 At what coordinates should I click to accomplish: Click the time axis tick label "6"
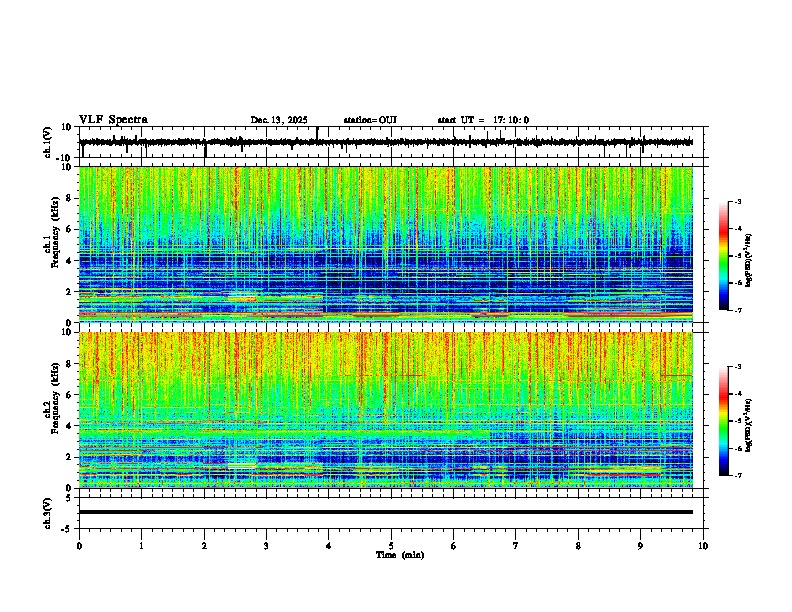[x=454, y=546]
